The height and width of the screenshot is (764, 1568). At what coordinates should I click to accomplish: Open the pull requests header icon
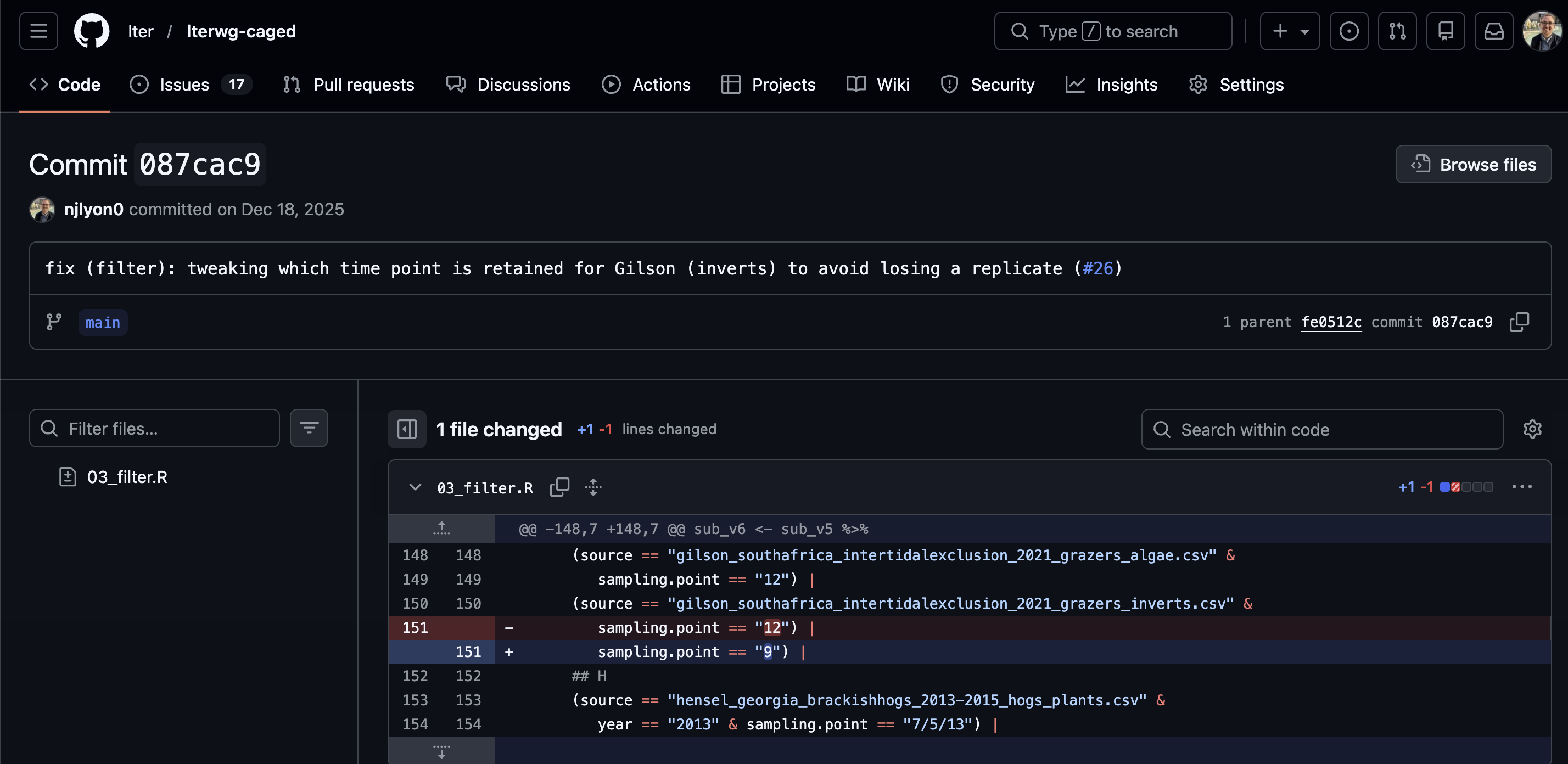point(1397,31)
